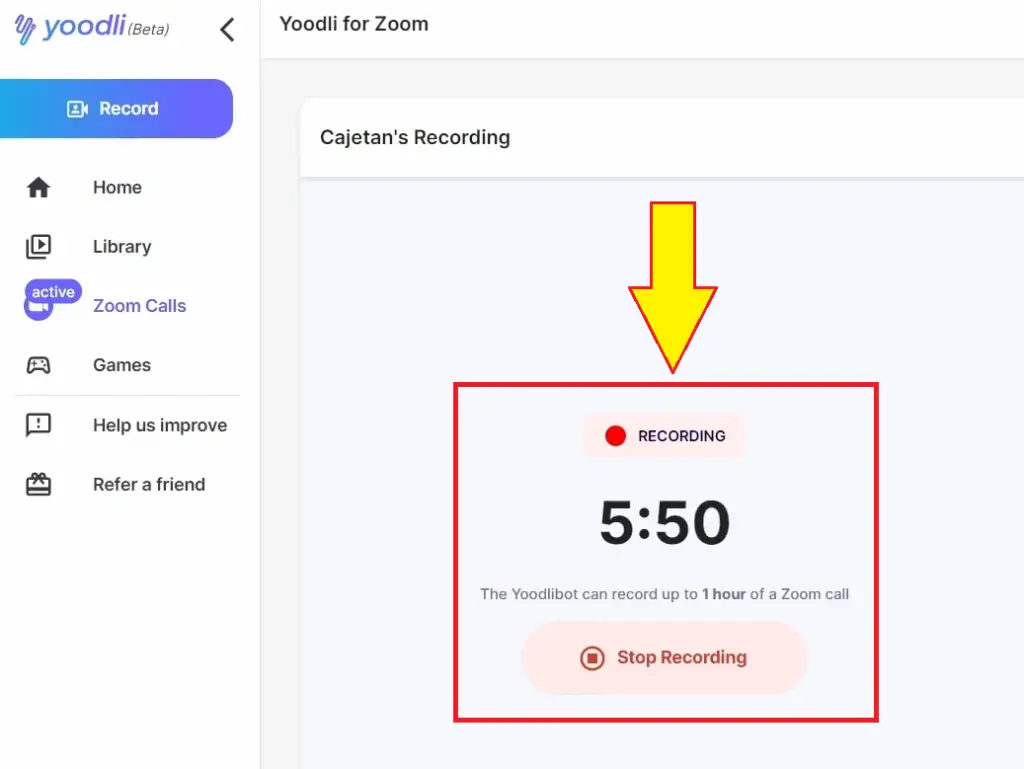The height and width of the screenshot is (769, 1024).
Task: Click the Zoom Calls camera icon
Action: point(38,309)
